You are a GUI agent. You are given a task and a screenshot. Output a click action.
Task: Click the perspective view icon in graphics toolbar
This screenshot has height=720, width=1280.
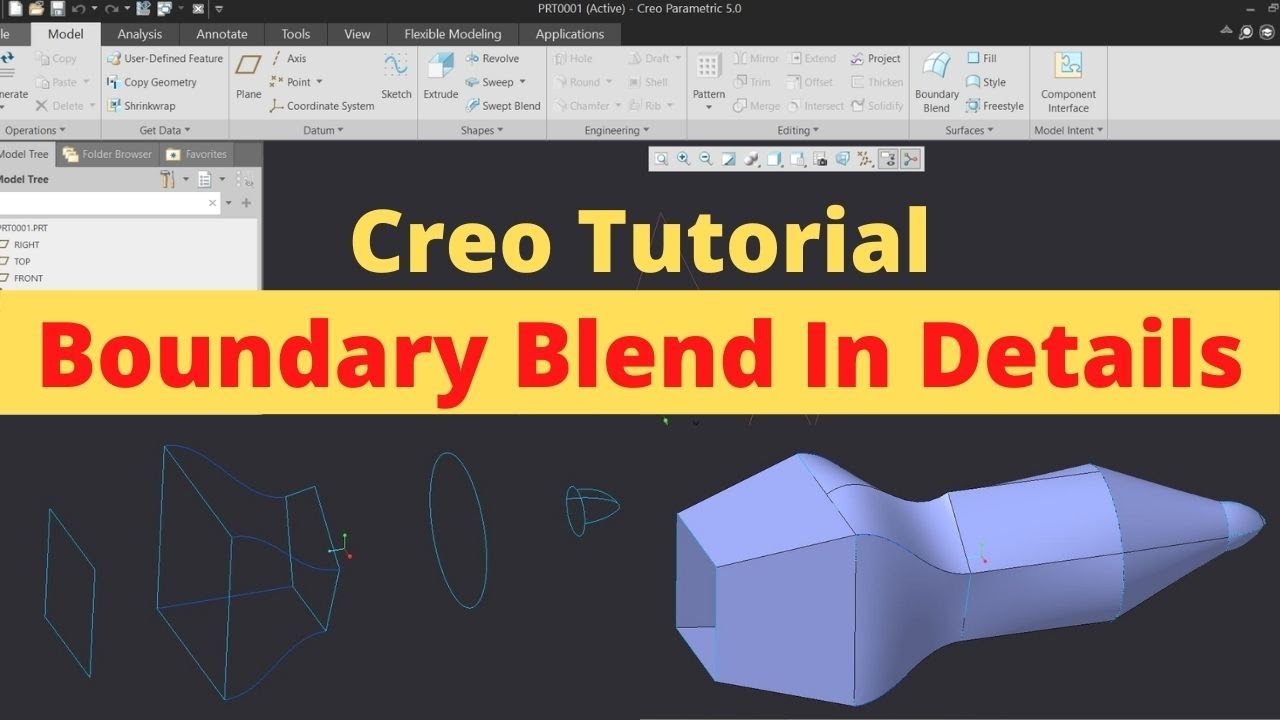pyautogui.click(x=843, y=159)
